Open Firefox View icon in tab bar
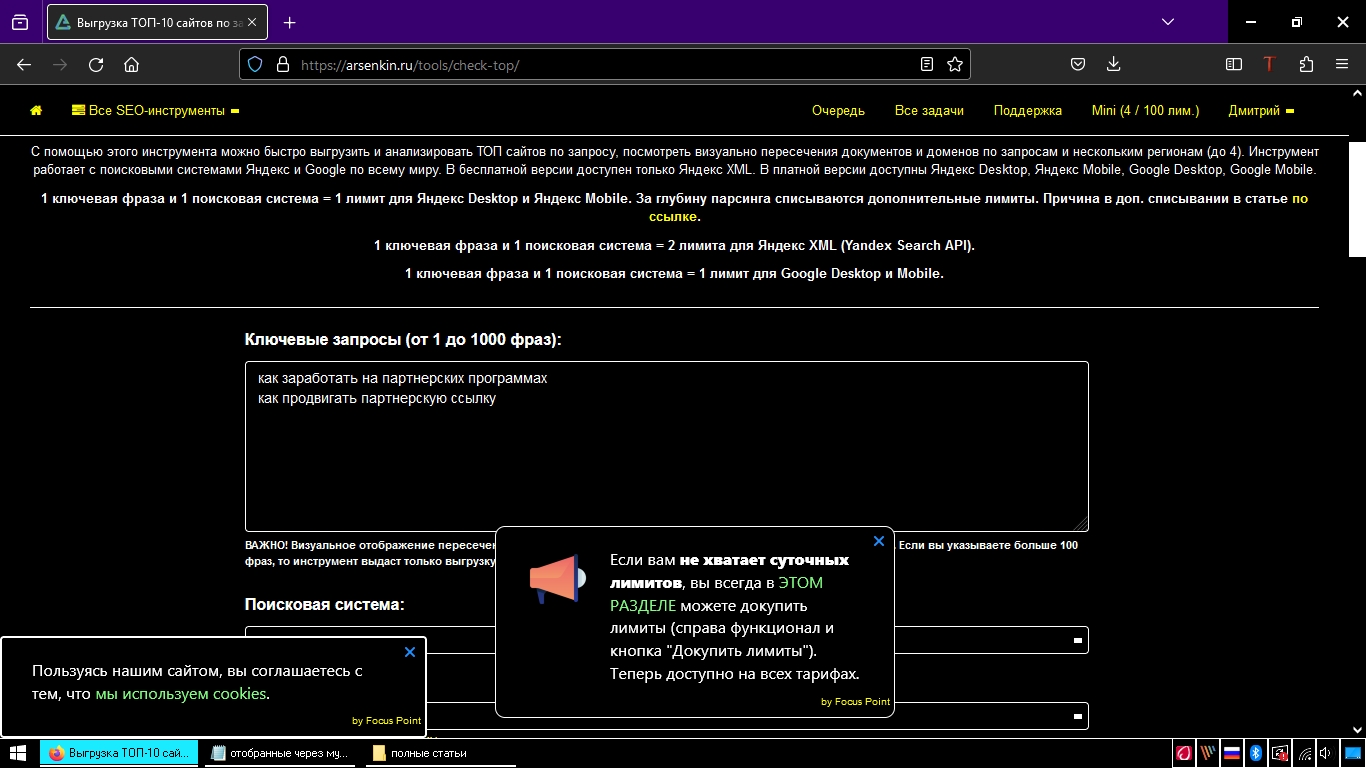1366x768 pixels. 20,22
